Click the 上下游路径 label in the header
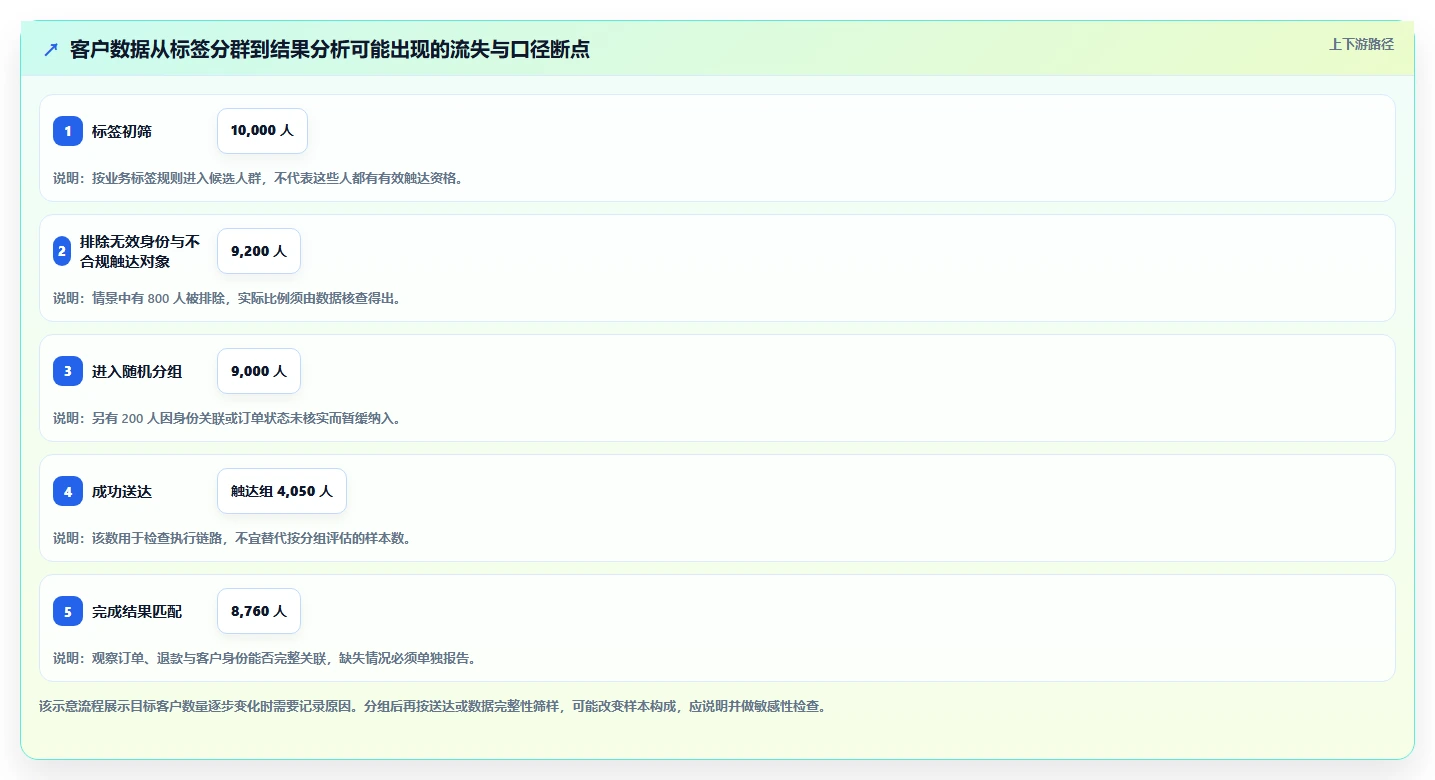 1361,44
